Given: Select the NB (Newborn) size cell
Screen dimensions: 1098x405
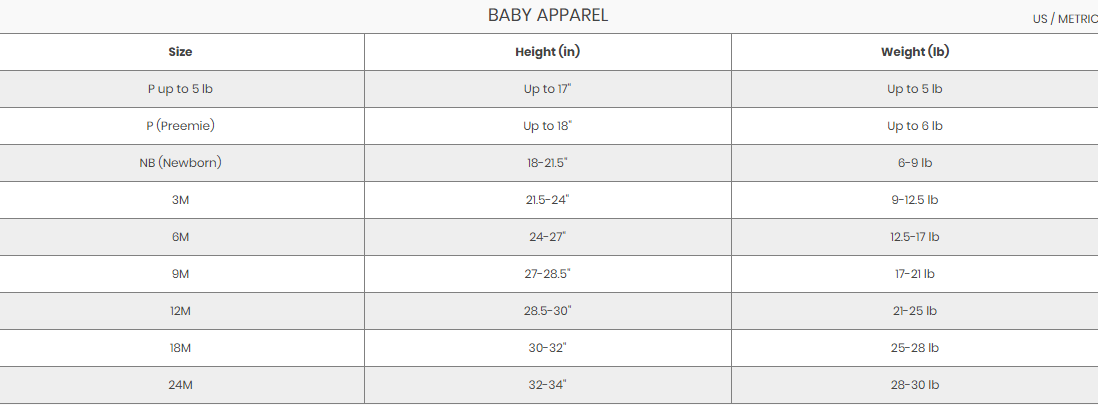Looking at the screenshot, I should click(181, 163).
